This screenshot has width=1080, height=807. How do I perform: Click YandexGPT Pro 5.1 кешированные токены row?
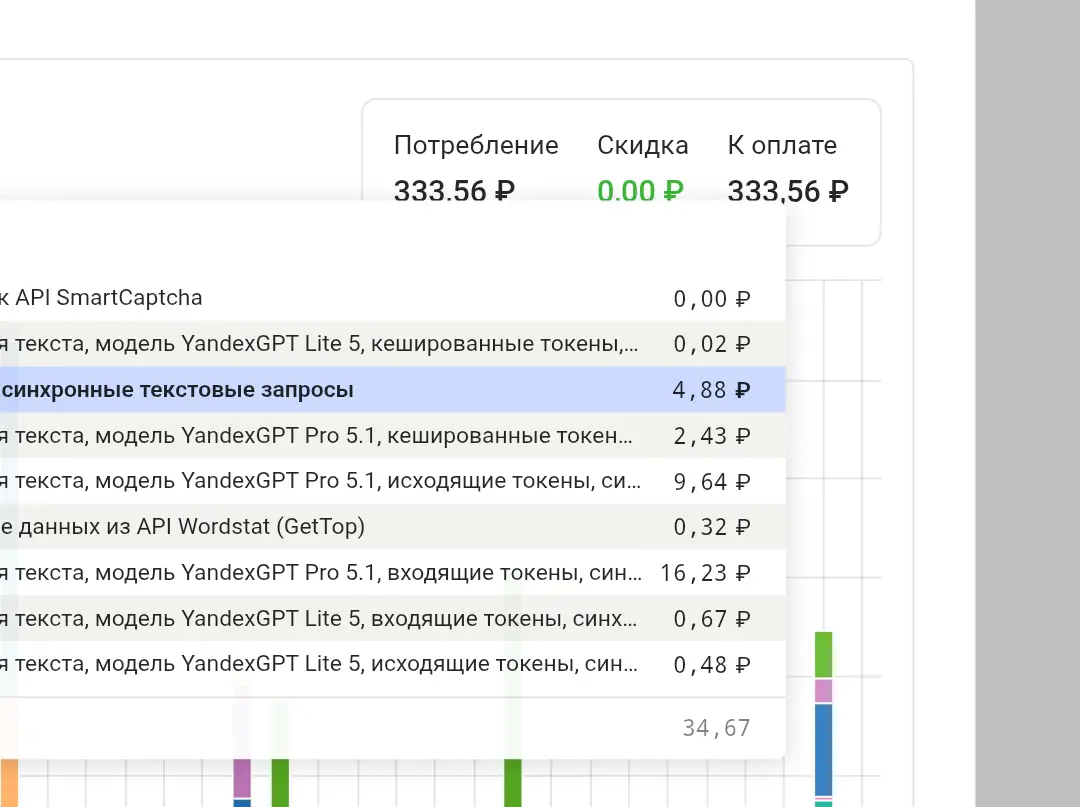tap(393, 435)
